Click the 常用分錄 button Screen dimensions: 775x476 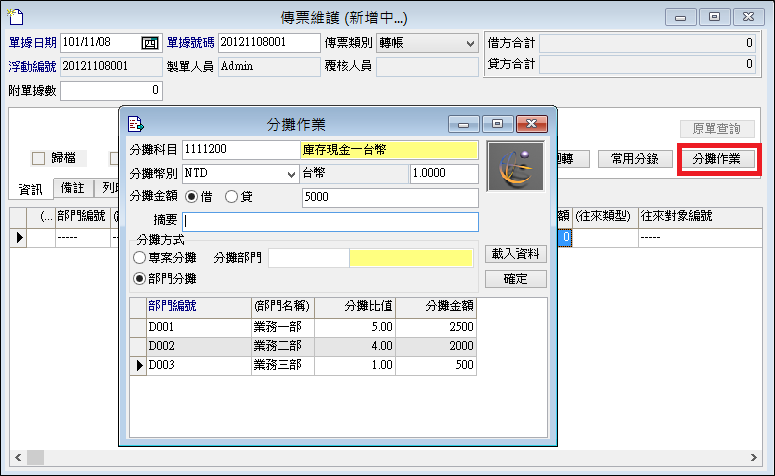[x=635, y=159]
